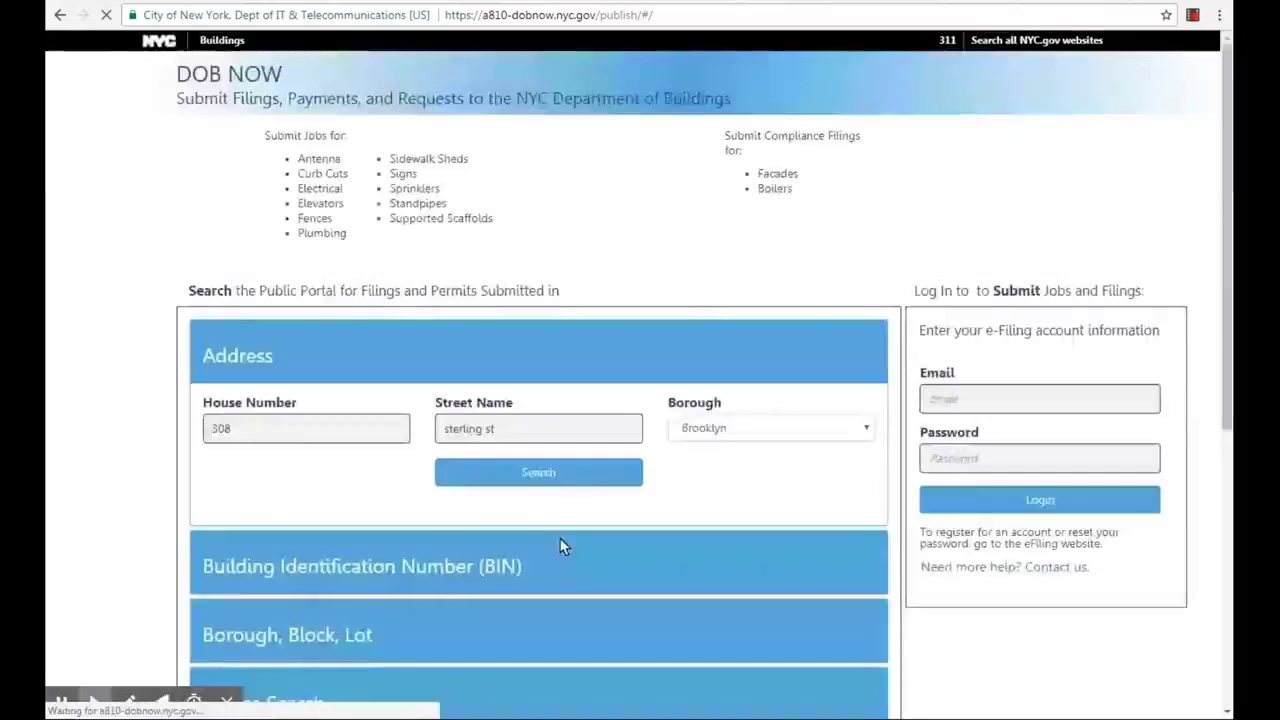View the secure site padlock info
The height and width of the screenshot is (720, 1280).
tap(132, 15)
